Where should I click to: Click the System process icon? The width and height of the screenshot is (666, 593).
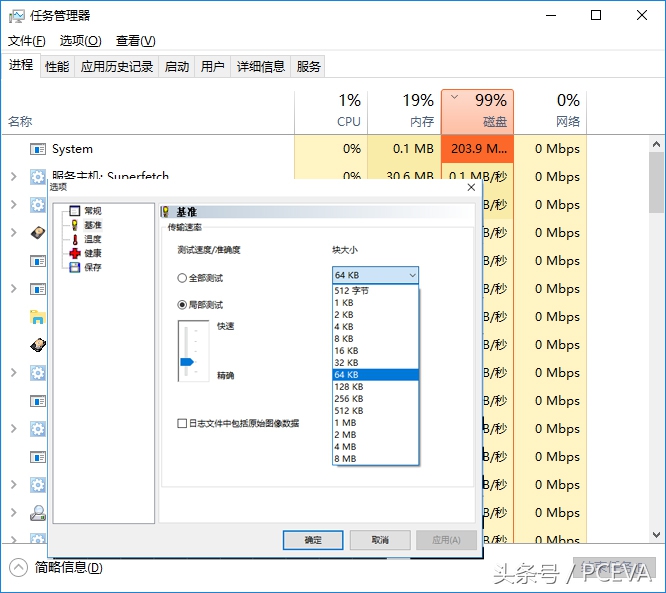38,149
